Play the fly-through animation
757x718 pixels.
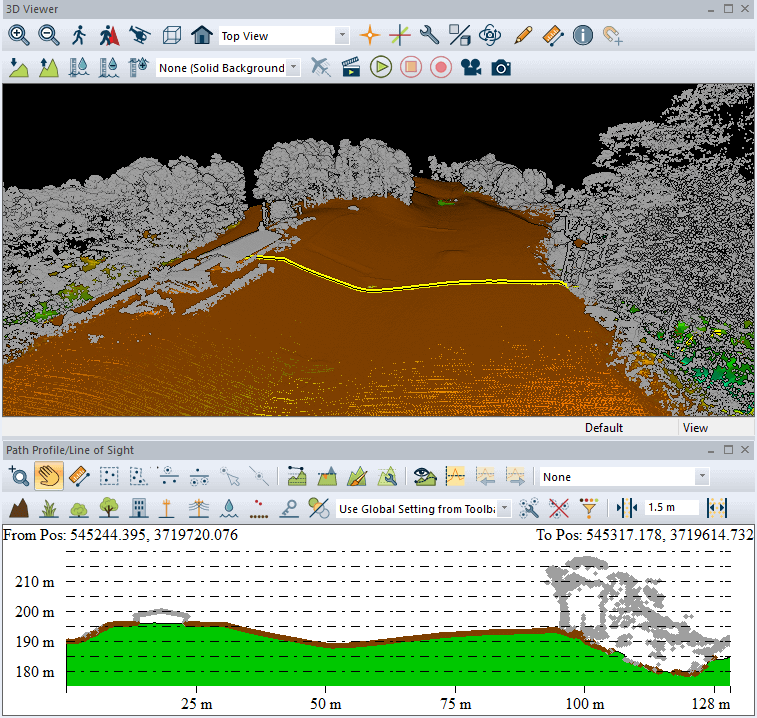point(381,67)
